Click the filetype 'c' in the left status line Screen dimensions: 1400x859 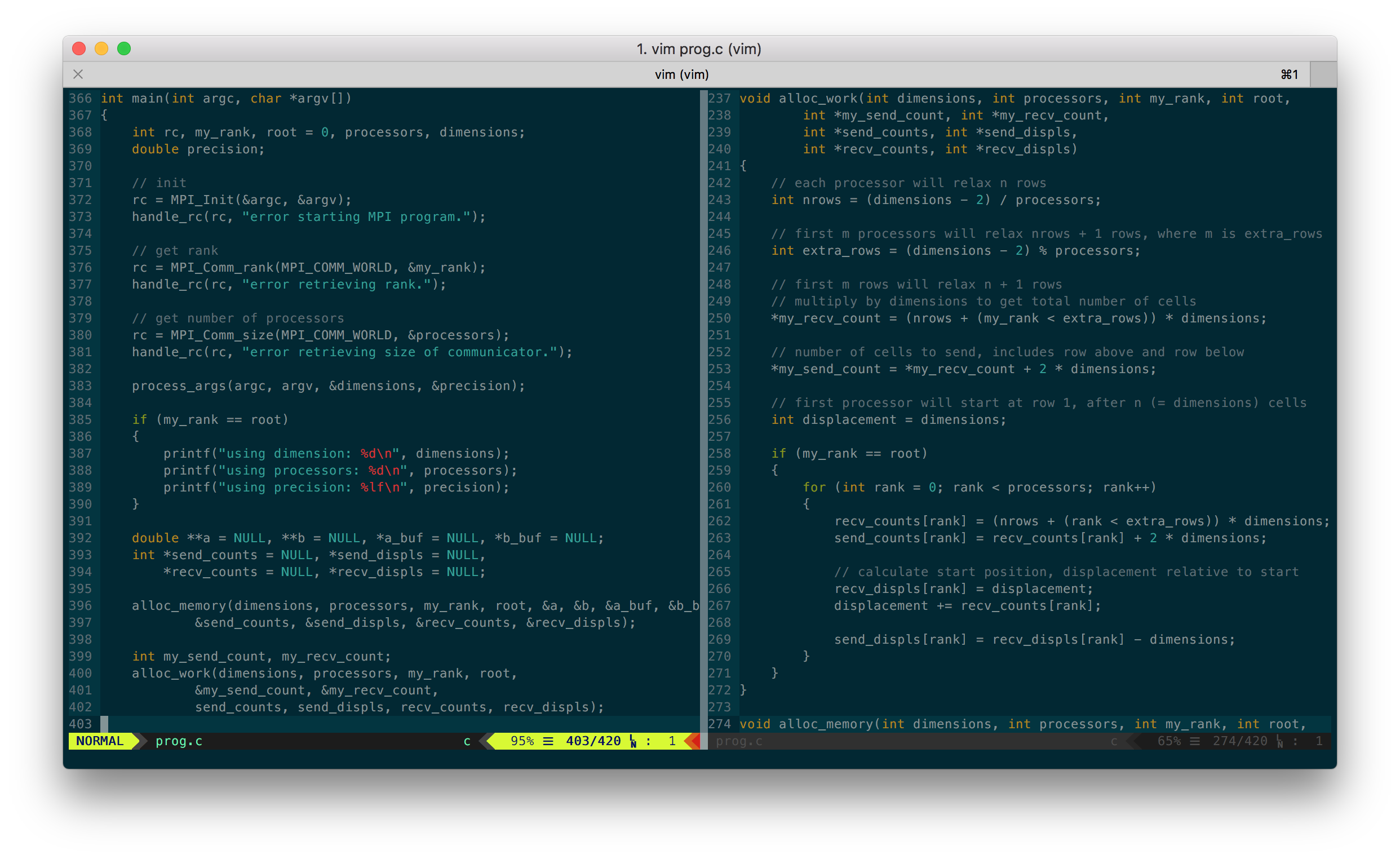click(467, 741)
